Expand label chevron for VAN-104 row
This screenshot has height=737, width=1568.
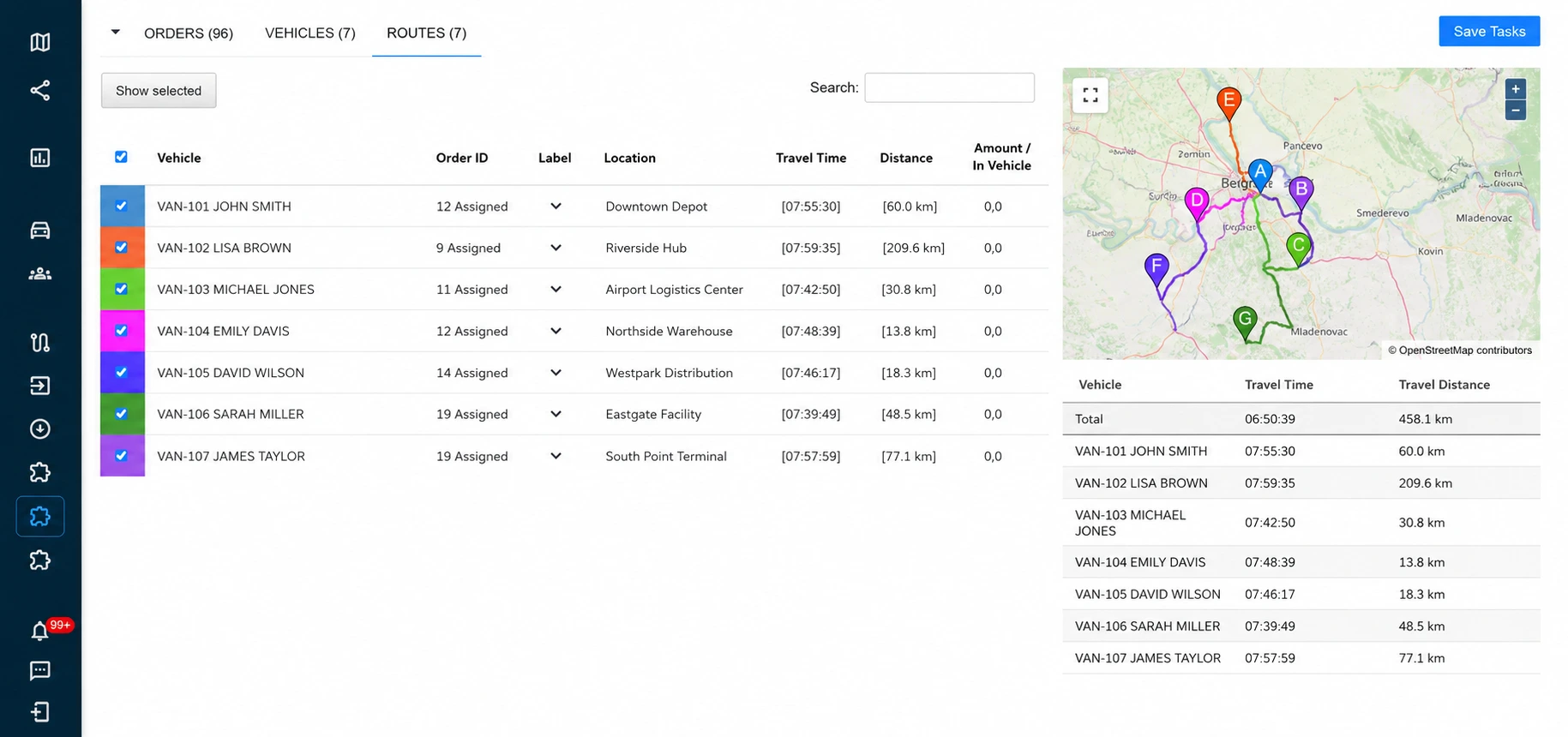[556, 331]
